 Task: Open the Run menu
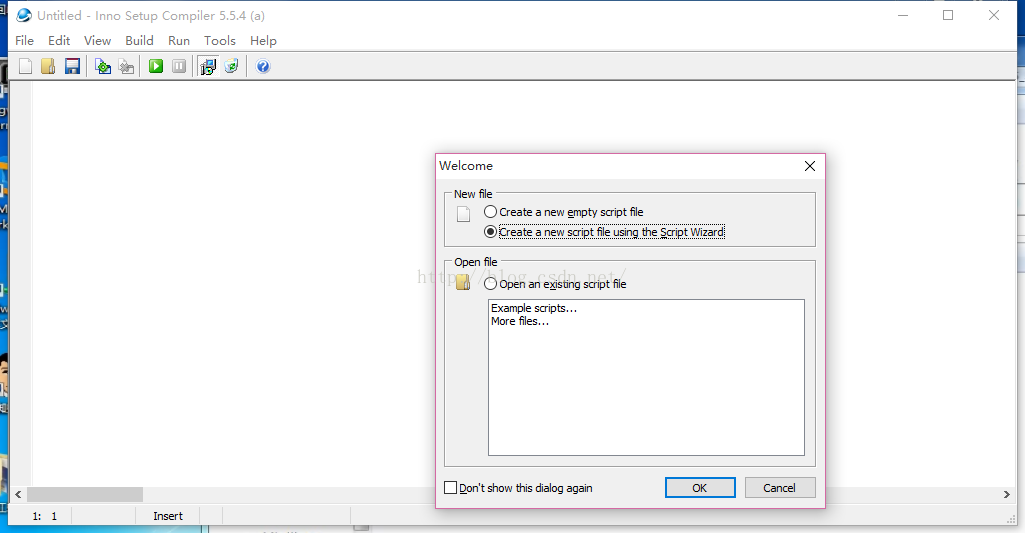tap(178, 41)
